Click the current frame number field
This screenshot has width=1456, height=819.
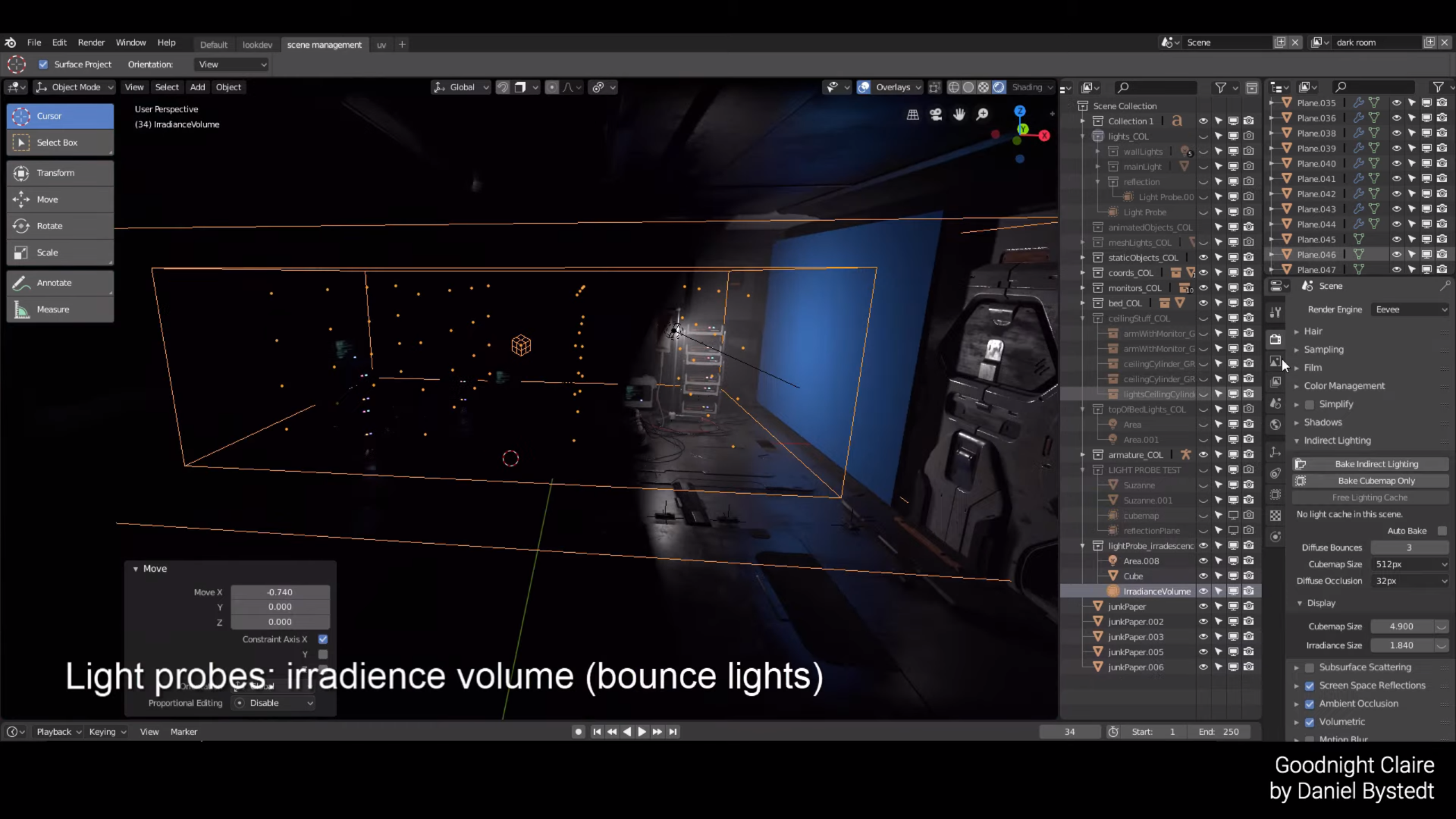tap(1069, 732)
